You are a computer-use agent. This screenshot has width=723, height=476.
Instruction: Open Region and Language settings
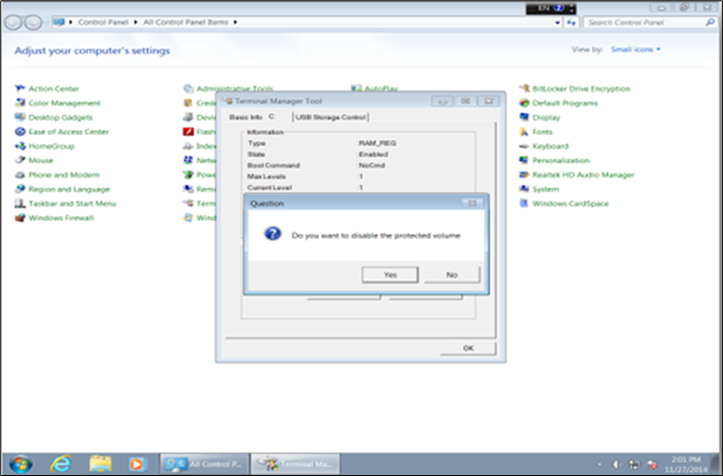coord(69,189)
